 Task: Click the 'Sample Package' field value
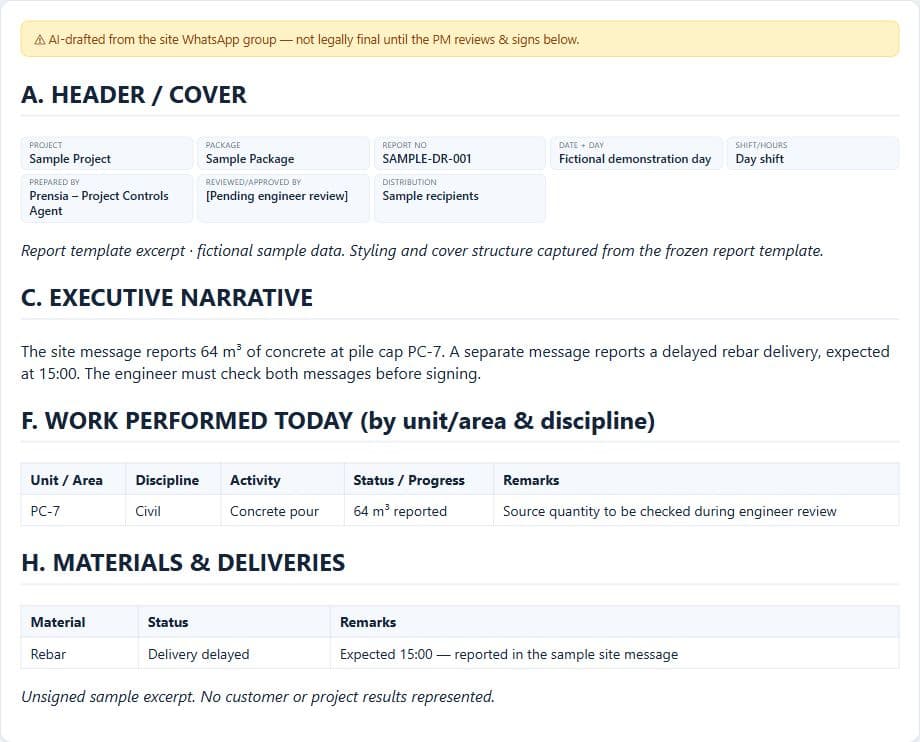[x=250, y=159]
